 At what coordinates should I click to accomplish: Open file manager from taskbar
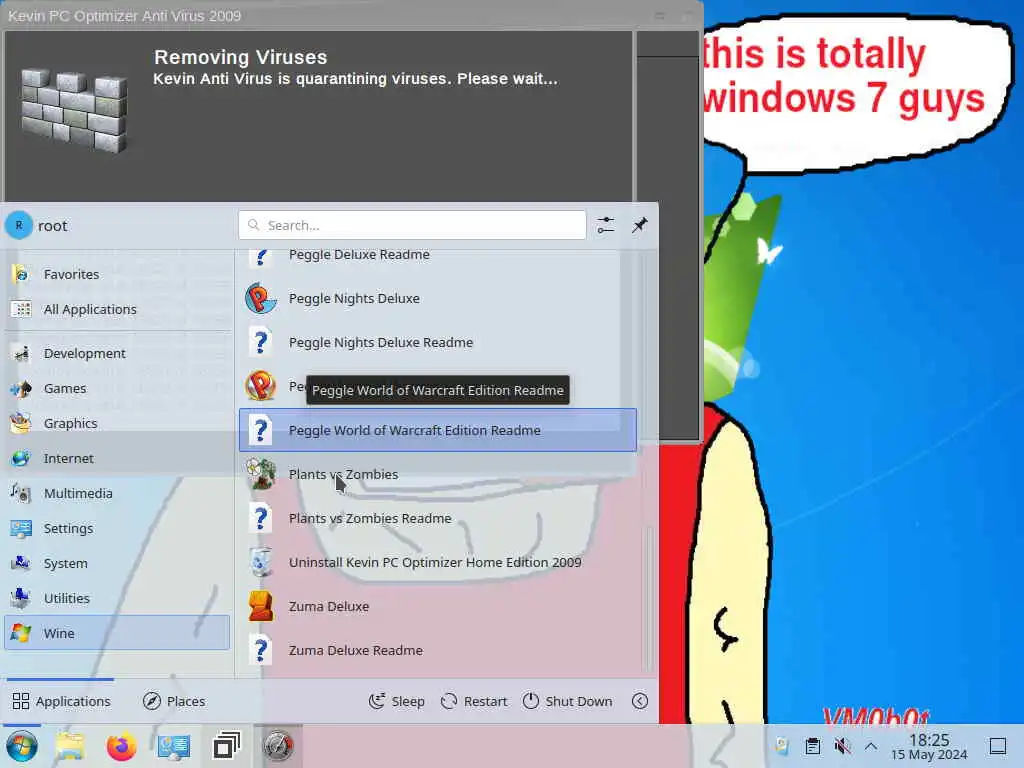pos(70,746)
